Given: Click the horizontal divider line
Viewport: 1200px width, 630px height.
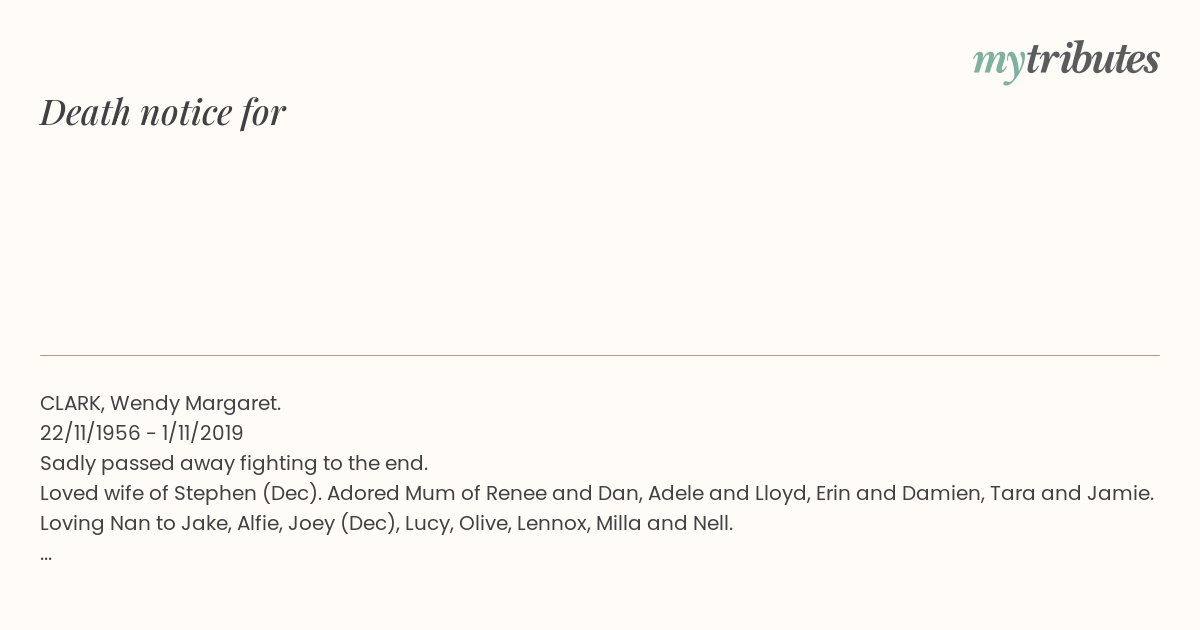Looking at the screenshot, I should [600, 355].
